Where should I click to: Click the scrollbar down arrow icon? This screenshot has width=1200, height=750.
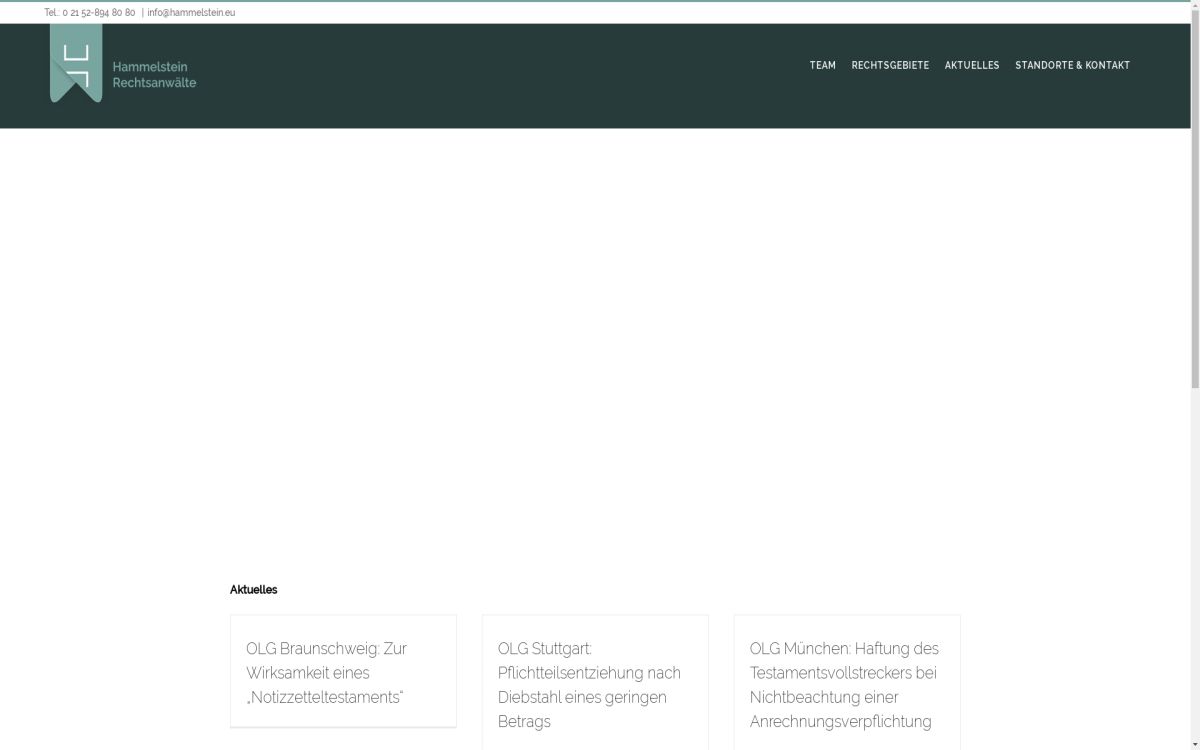point(1194,744)
